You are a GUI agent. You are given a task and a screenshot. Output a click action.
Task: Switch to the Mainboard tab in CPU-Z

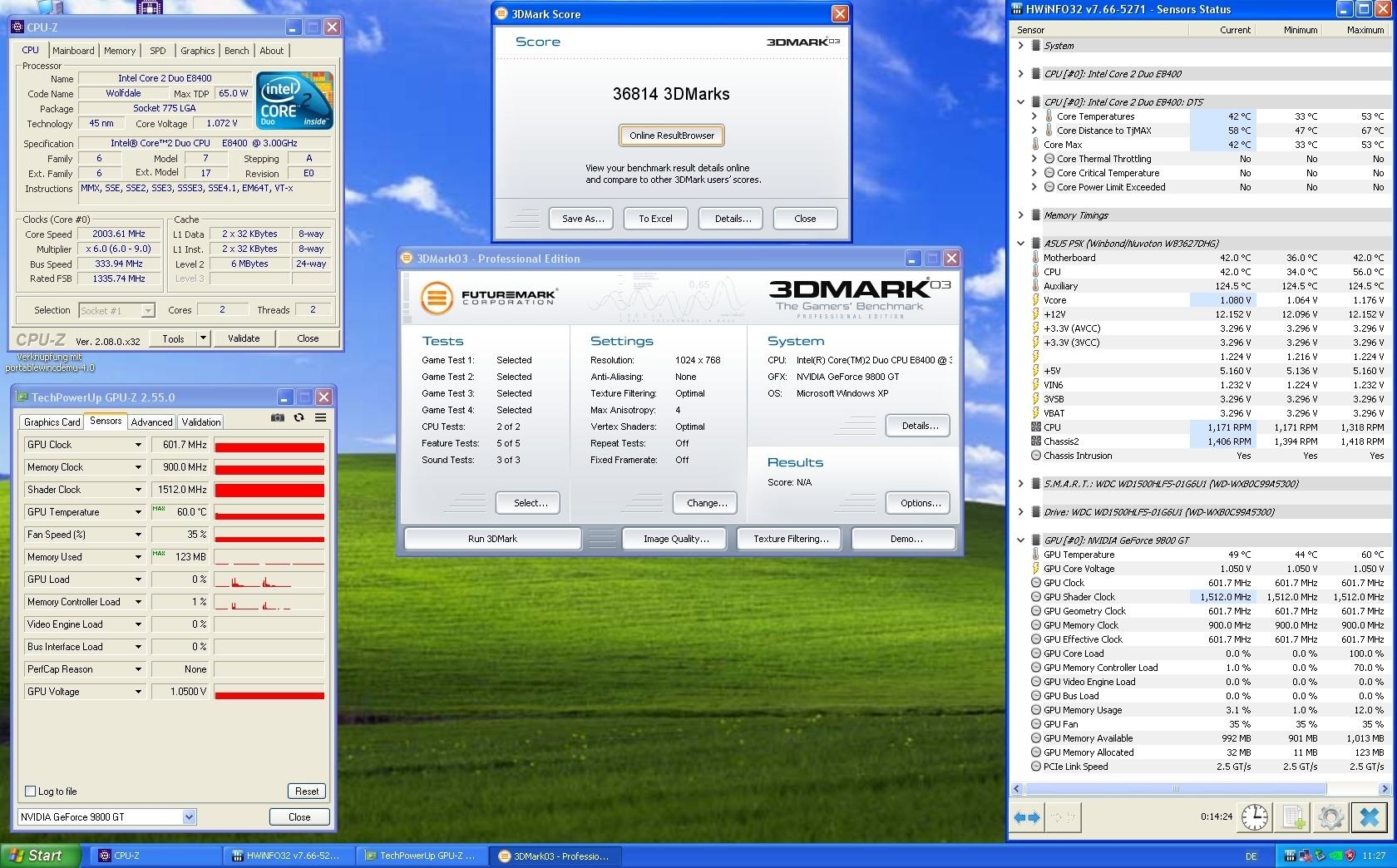tap(73, 51)
